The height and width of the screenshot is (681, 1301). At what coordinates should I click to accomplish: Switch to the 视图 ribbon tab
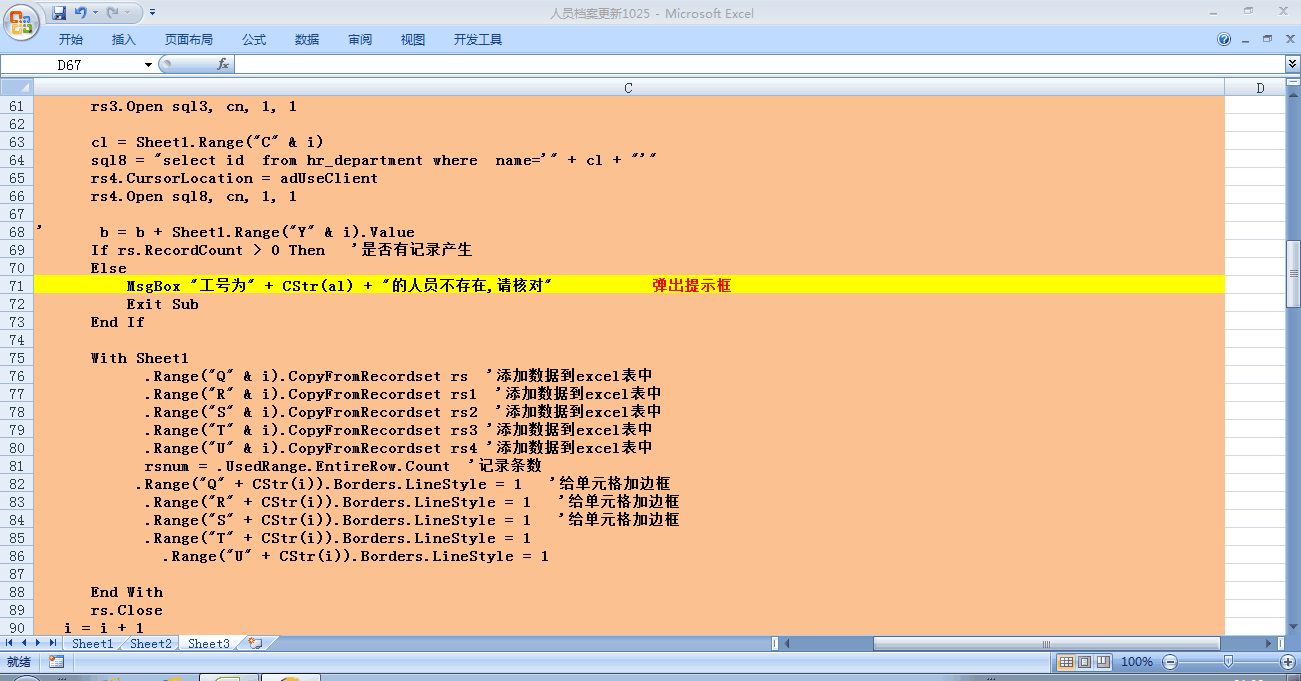413,40
